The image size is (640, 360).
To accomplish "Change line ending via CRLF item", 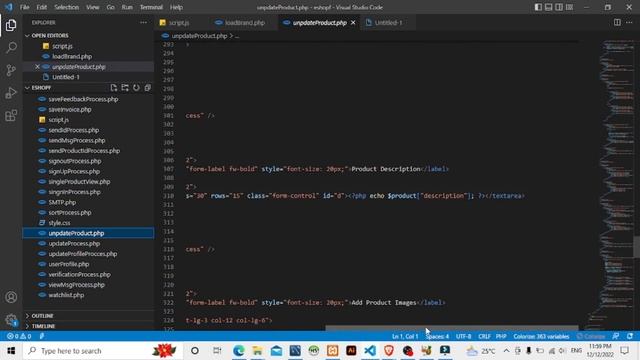I will 484,336.
